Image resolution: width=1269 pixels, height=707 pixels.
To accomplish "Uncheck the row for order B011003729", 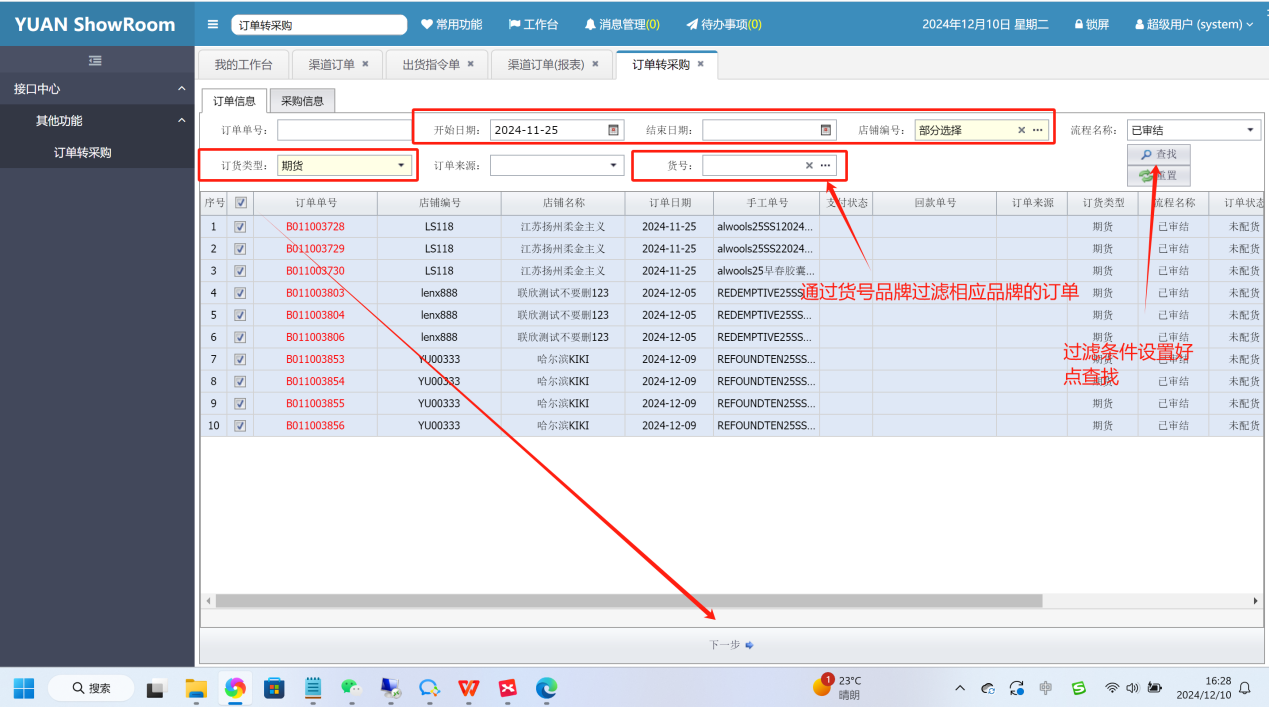I will click(x=240, y=249).
